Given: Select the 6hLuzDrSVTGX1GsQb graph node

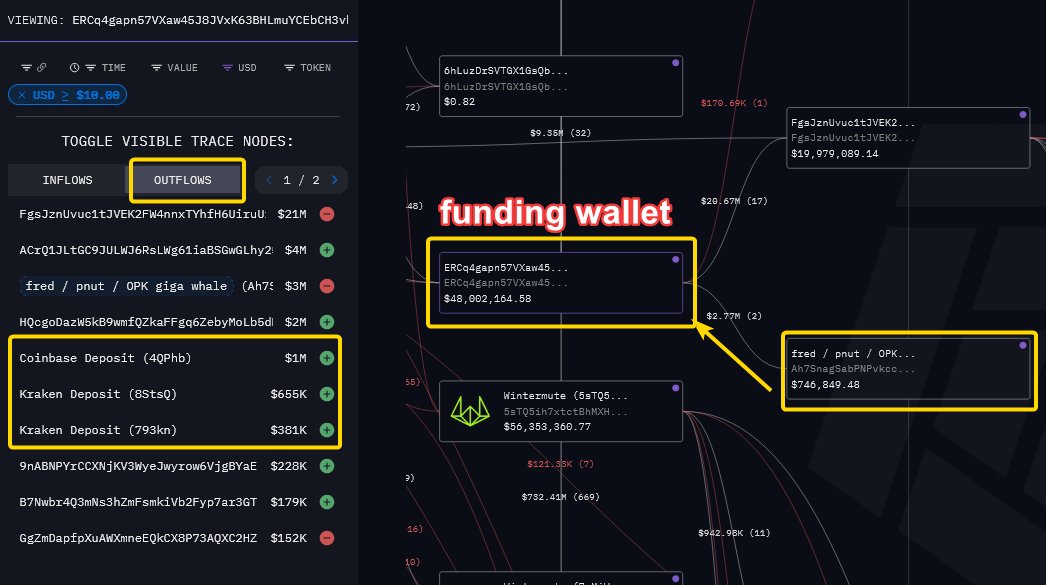Looking at the screenshot, I should [x=560, y=86].
